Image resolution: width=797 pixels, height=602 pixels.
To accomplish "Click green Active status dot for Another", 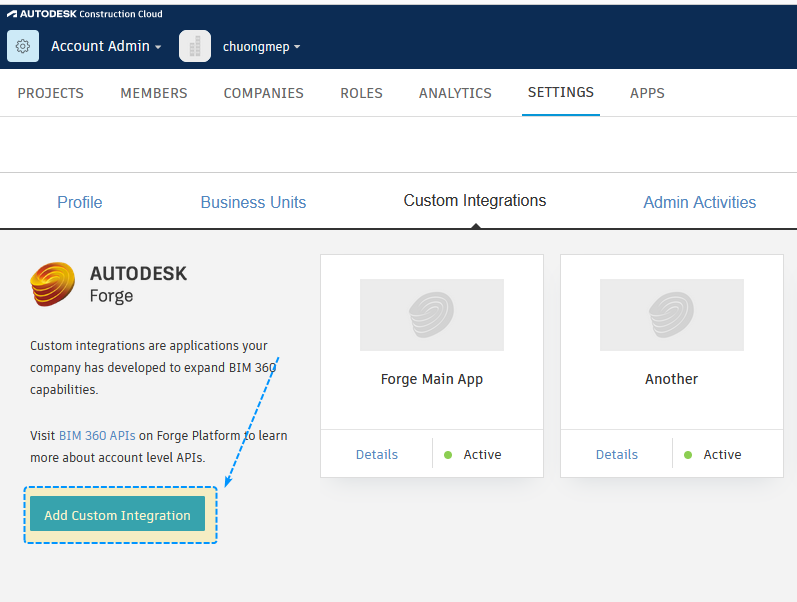I will pos(688,455).
